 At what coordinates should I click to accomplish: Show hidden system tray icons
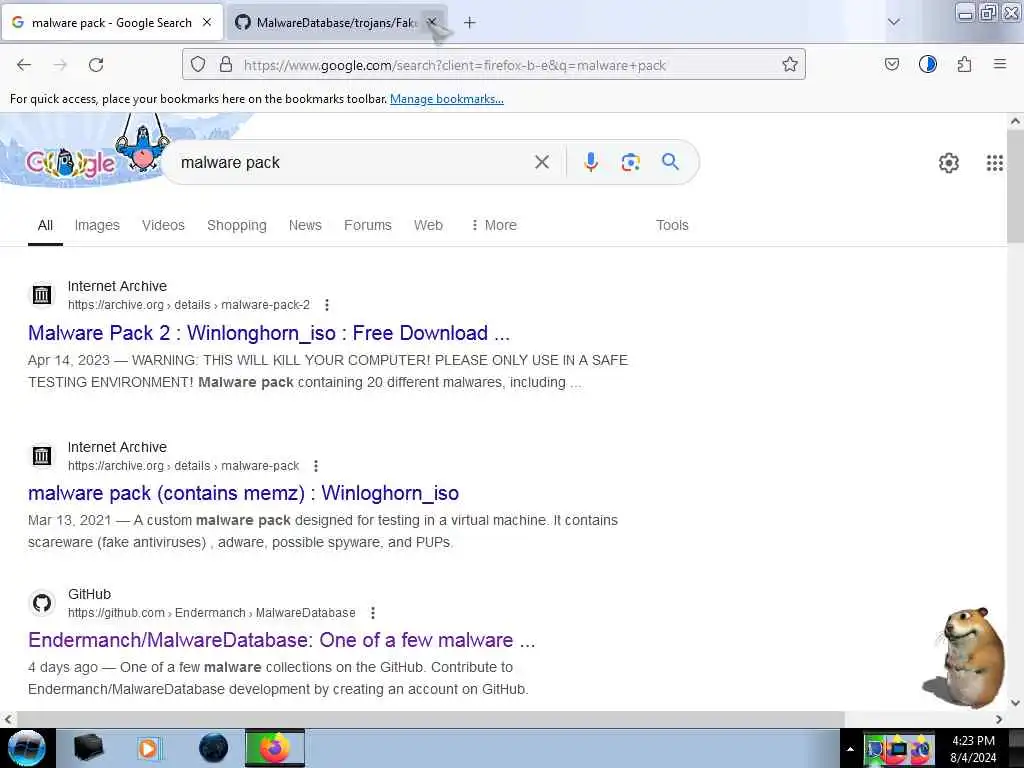click(x=850, y=749)
